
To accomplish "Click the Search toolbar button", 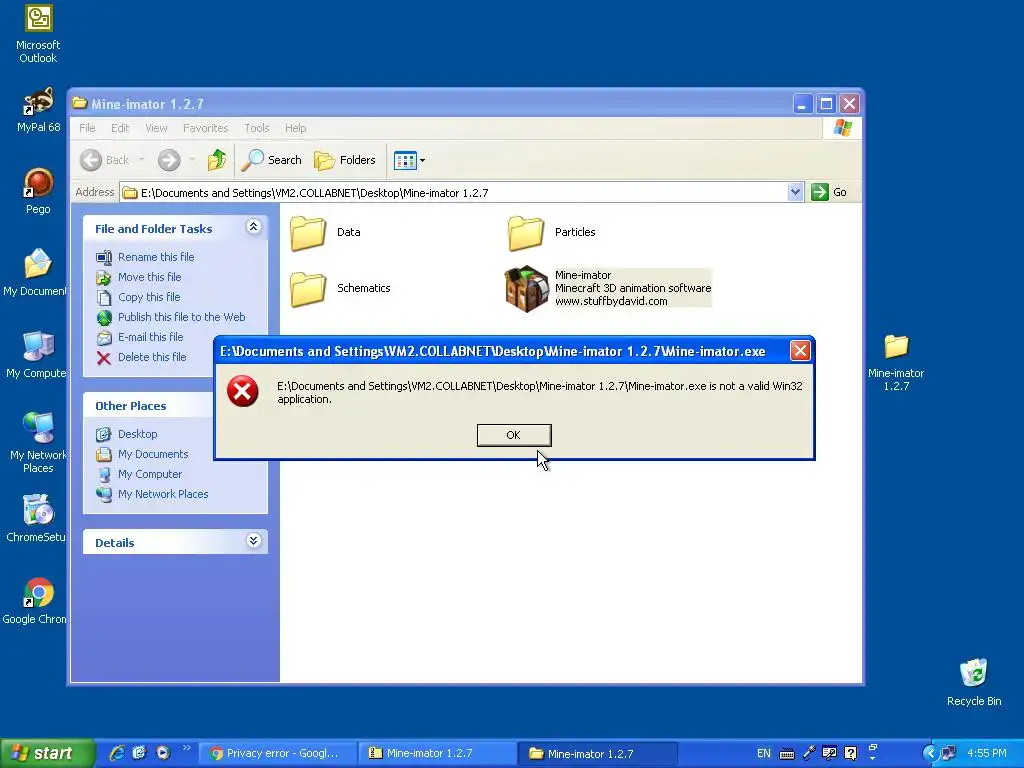I will [x=271, y=160].
